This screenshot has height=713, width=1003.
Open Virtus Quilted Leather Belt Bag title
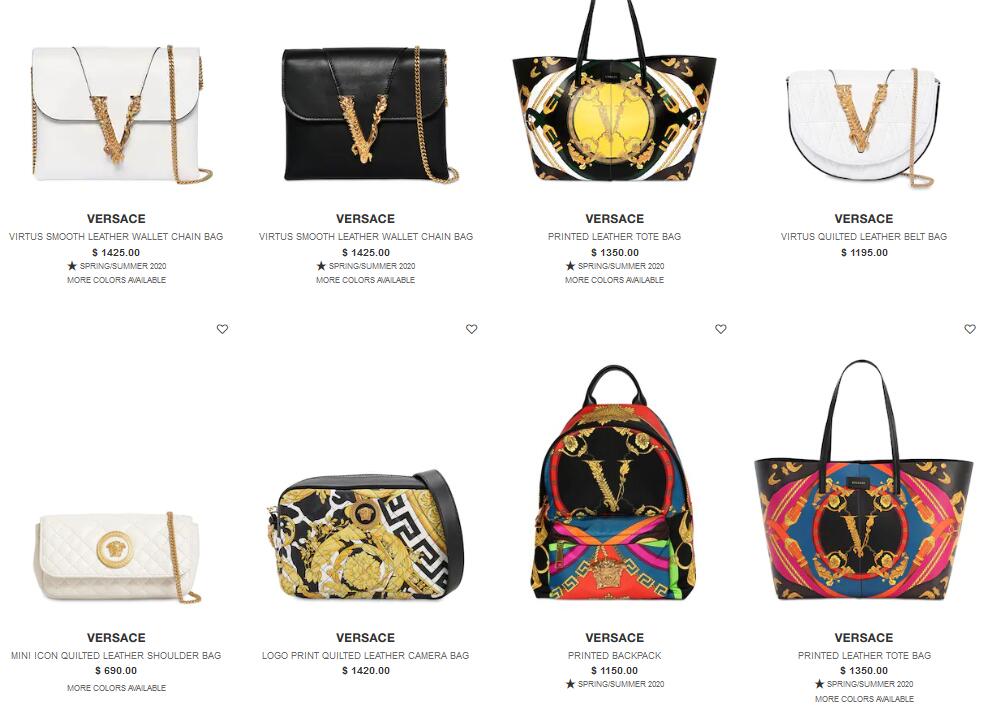pos(864,237)
